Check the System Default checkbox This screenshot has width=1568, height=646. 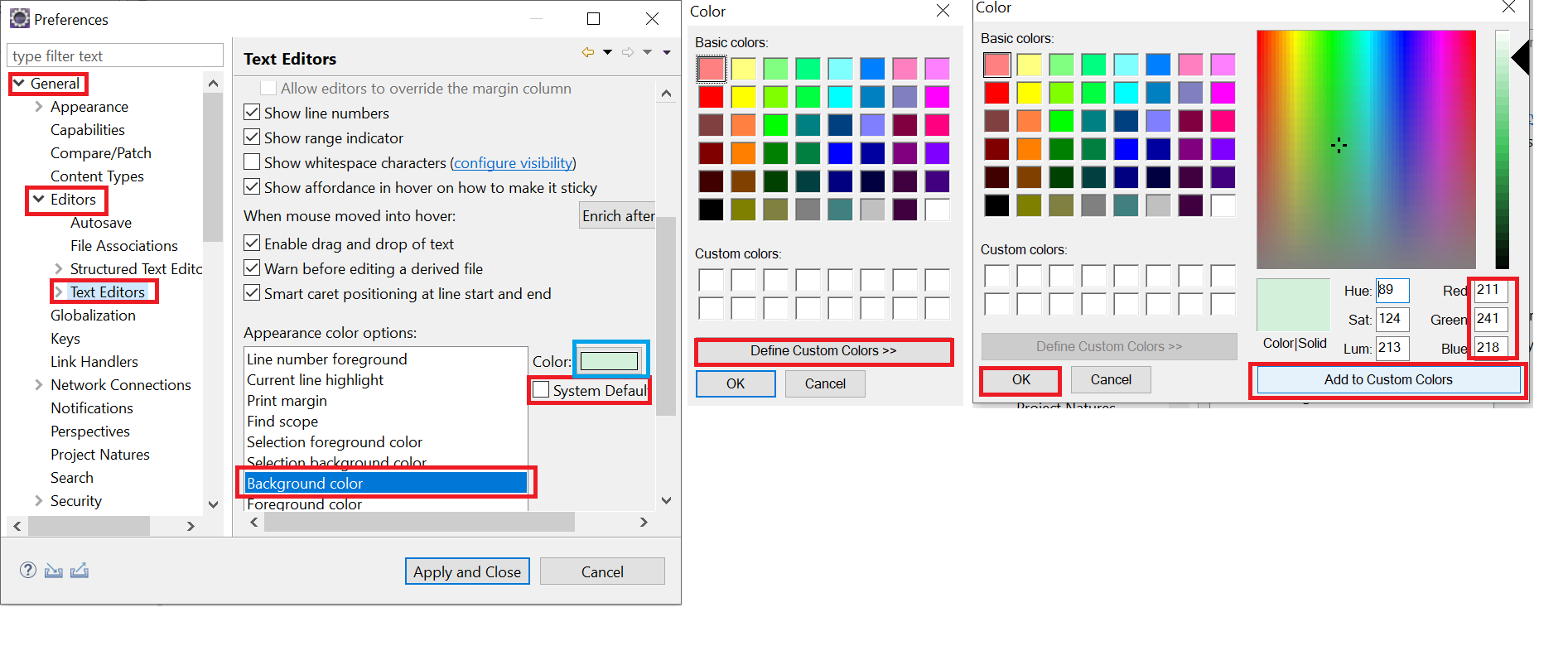tap(541, 389)
